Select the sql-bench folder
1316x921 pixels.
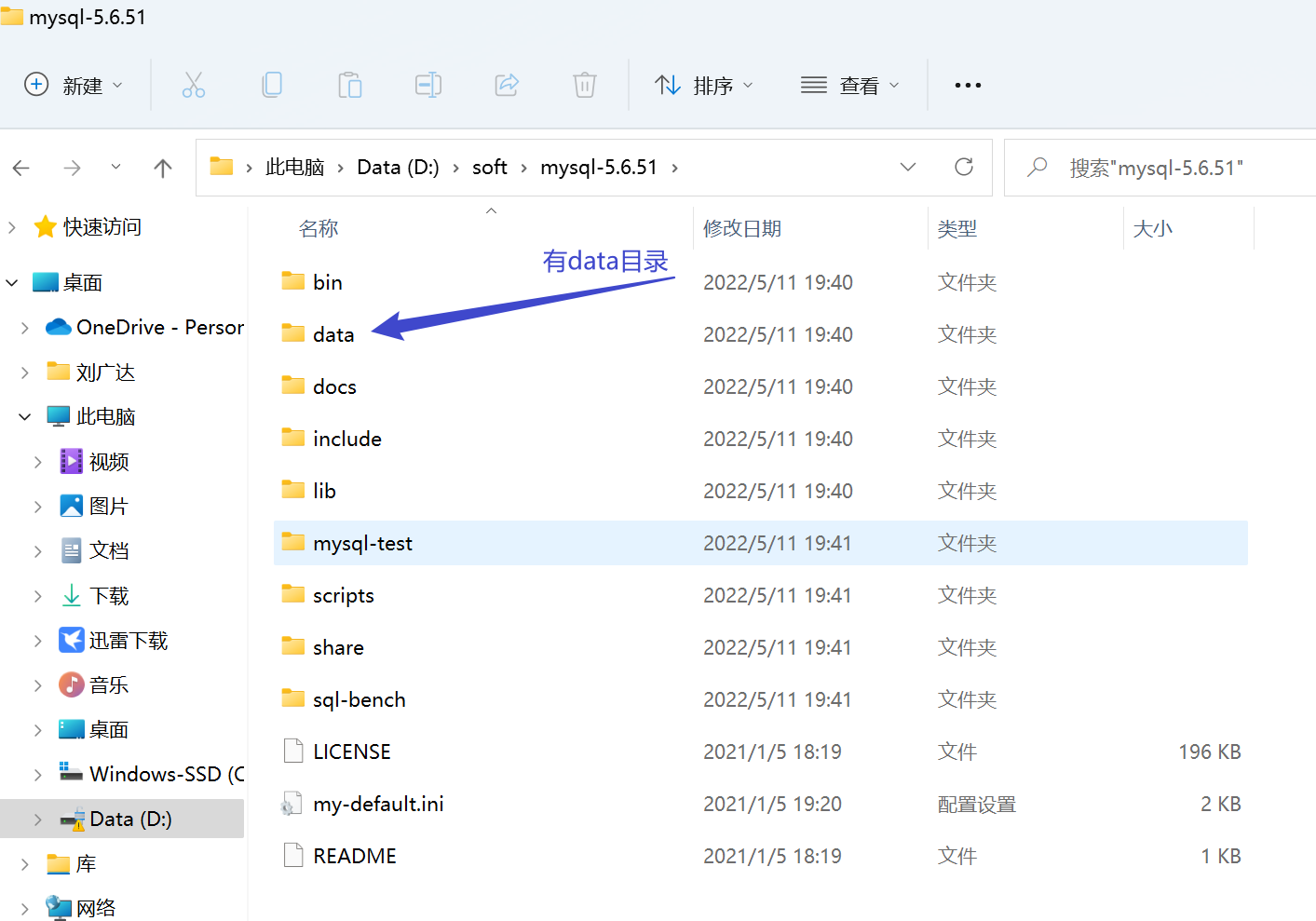[x=761, y=699]
